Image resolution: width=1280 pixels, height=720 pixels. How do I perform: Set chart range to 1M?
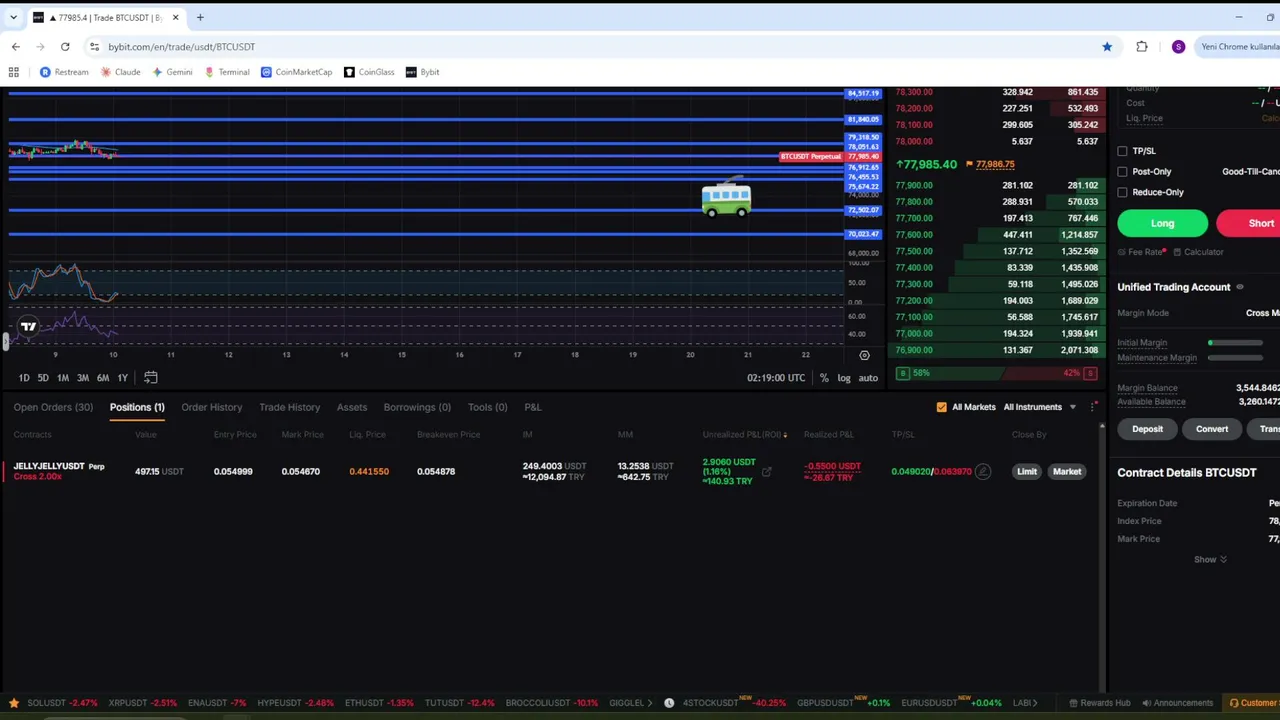tap(63, 377)
